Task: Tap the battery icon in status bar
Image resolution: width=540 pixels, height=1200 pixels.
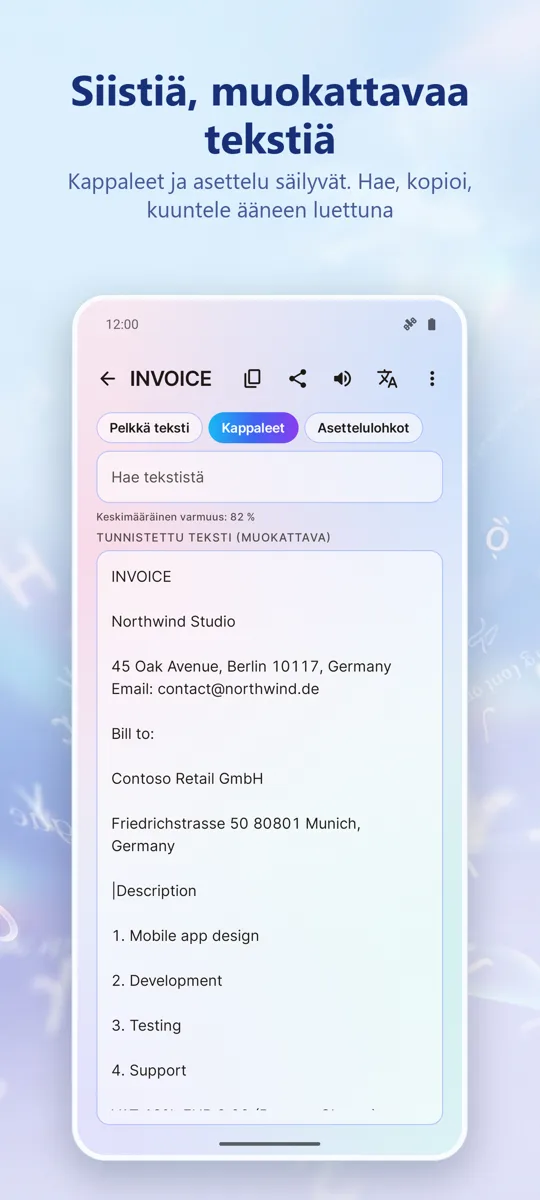Action: (432, 324)
